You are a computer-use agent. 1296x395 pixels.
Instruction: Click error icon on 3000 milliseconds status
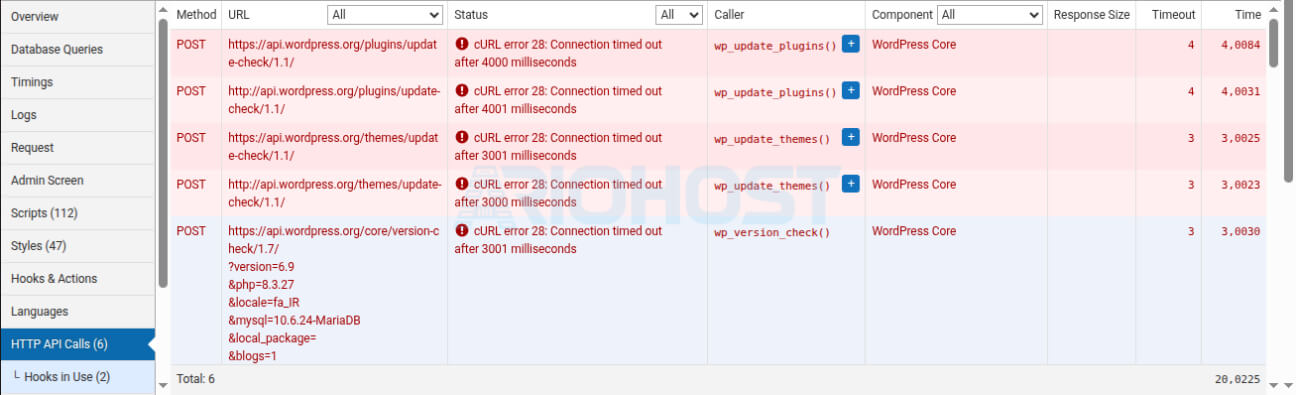pos(462,185)
